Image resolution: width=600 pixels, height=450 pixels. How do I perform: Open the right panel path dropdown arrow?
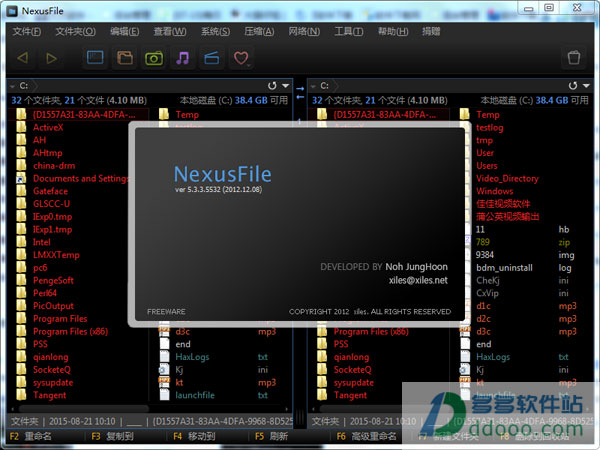[586, 86]
